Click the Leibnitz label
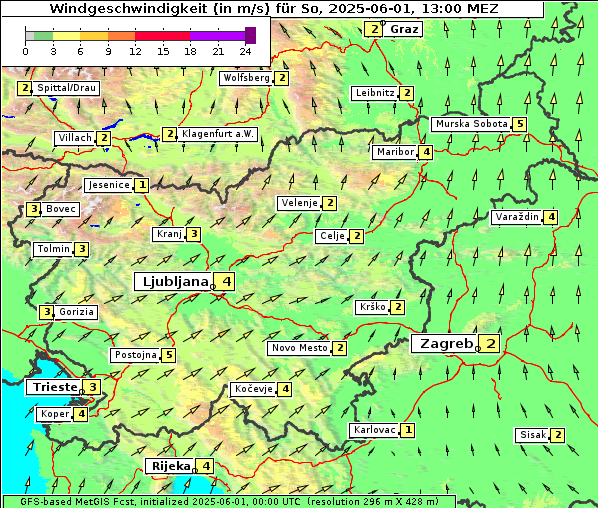 375,93
